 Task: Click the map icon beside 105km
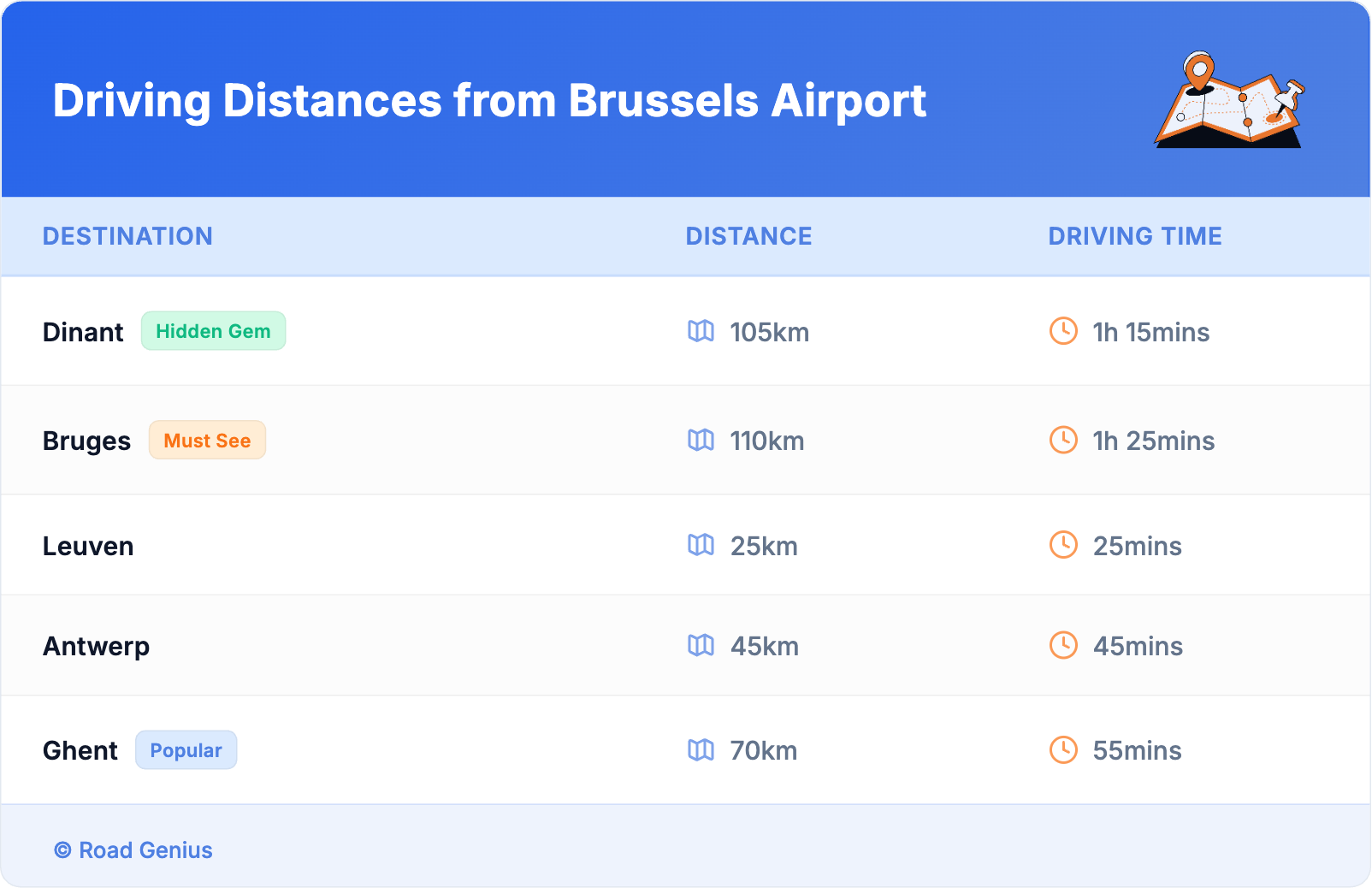click(x=701, y=331)
